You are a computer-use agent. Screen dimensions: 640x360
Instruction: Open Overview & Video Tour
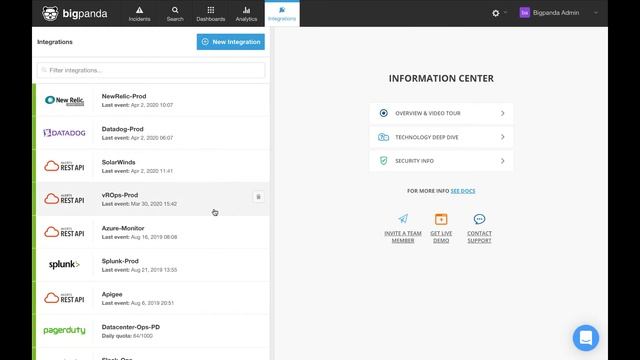(441, 113)
